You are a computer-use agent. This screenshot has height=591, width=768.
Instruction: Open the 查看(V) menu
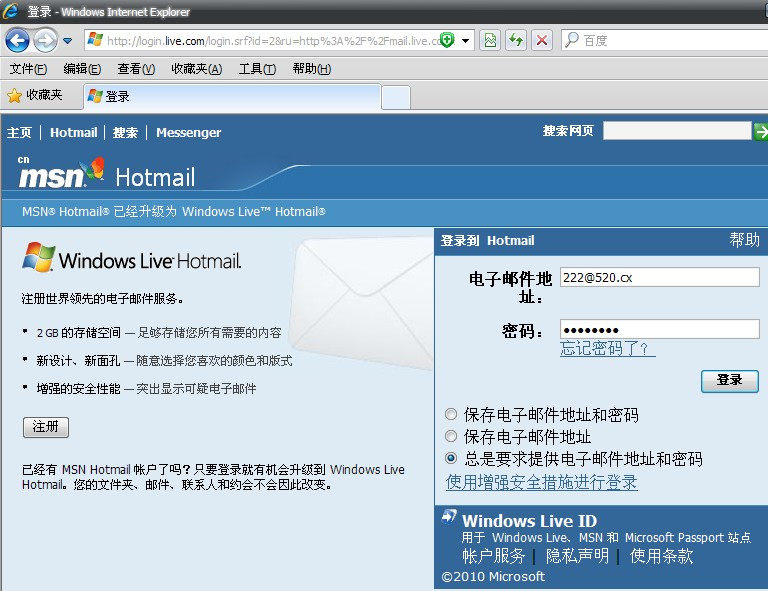click(136, 69)
